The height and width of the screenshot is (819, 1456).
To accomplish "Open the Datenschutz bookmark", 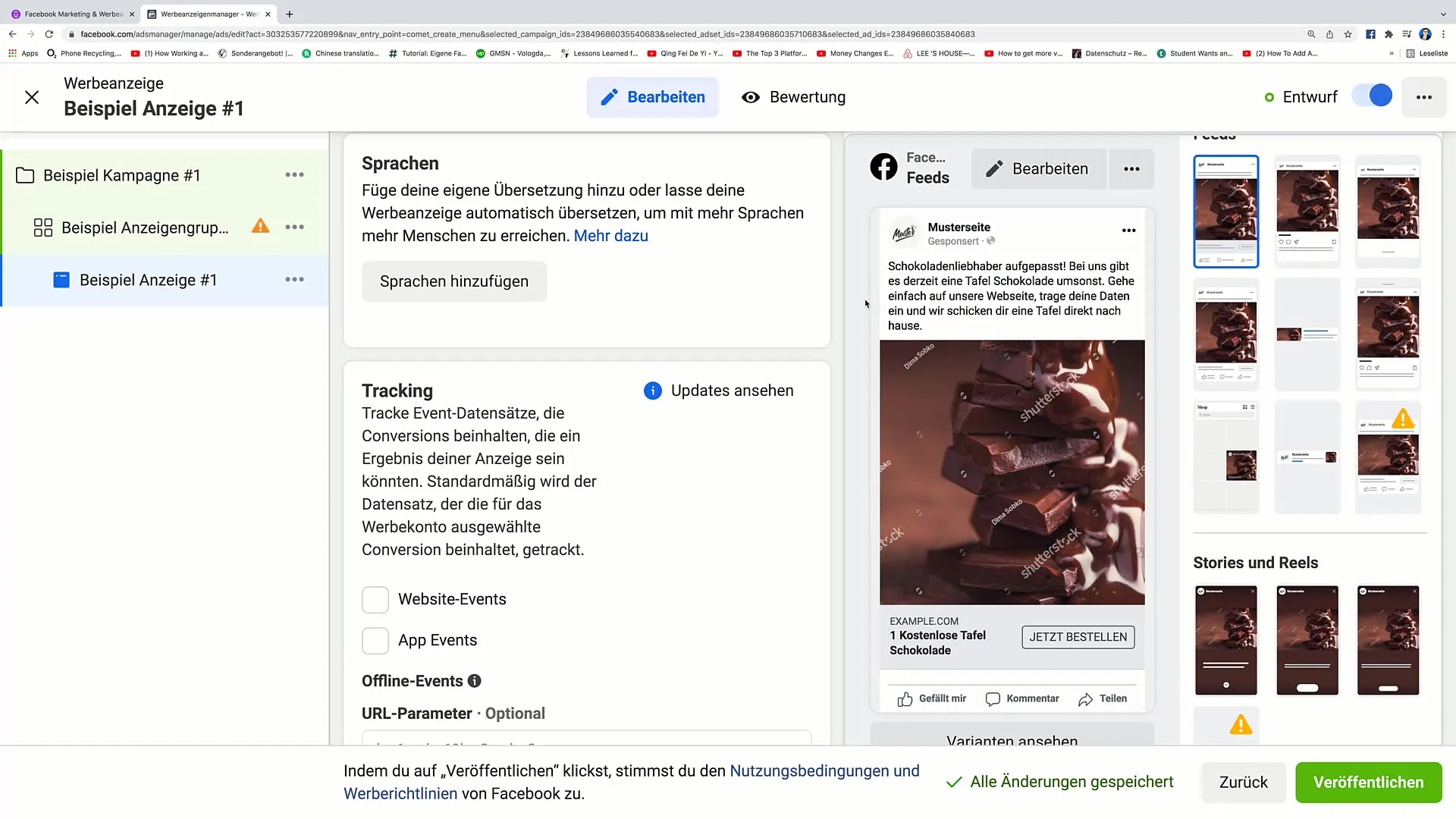I will point(1109,53).
